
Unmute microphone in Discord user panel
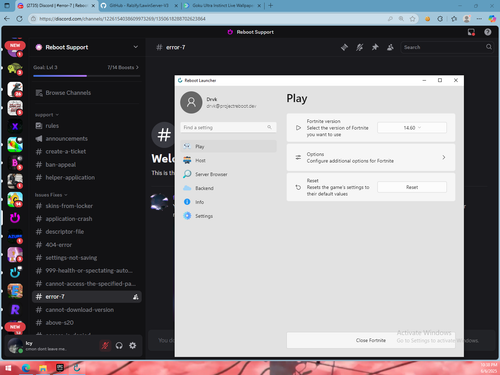(x=105, y=346)
